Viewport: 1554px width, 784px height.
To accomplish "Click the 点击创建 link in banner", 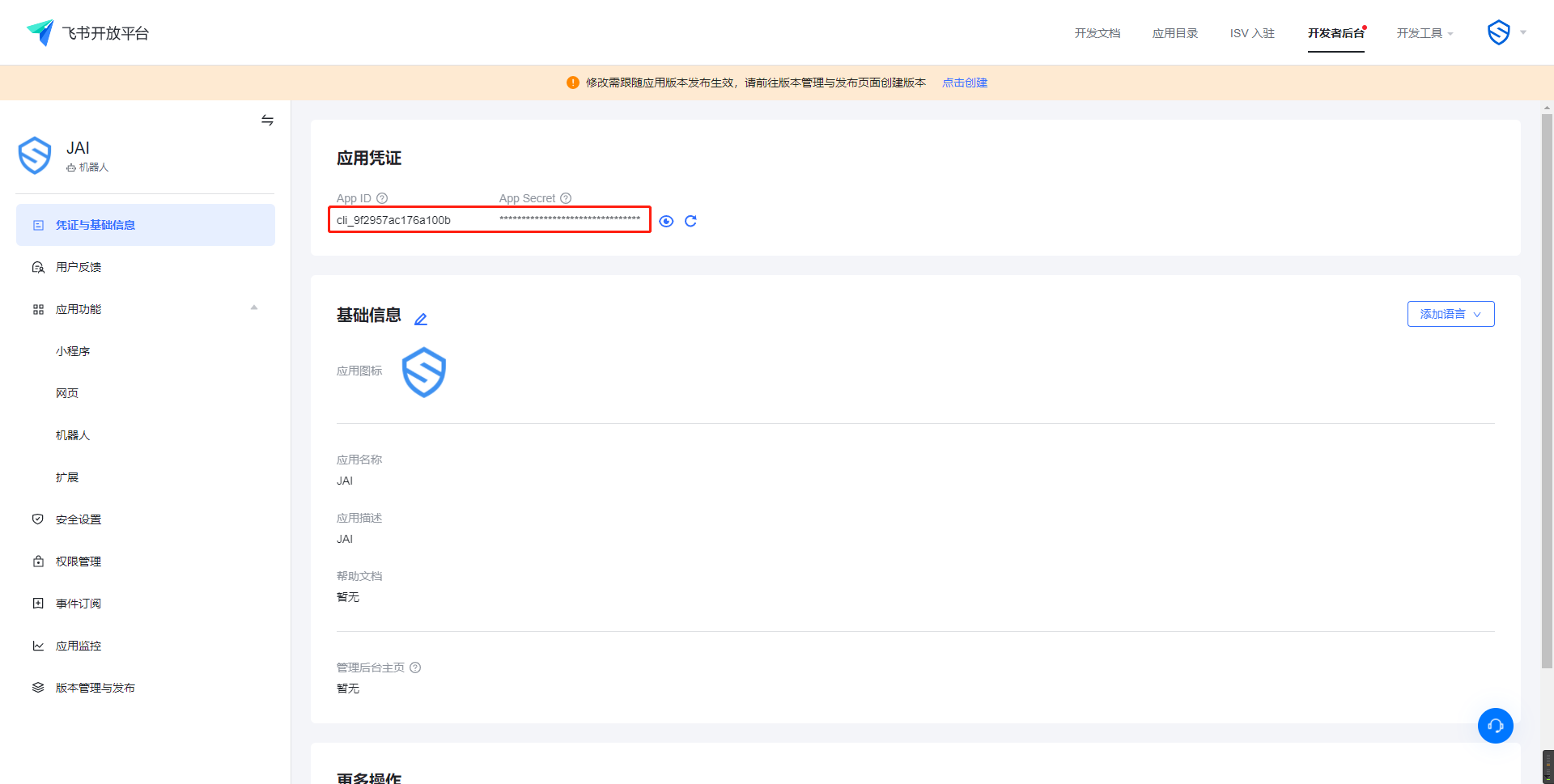I will pos(964,83).
